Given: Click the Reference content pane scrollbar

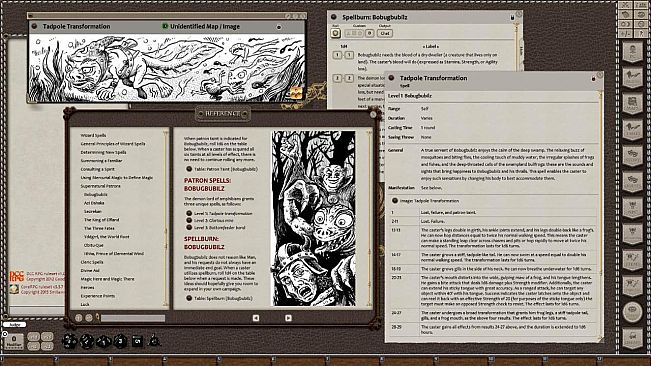Looking at the screenshot, I should click(369, 219).
